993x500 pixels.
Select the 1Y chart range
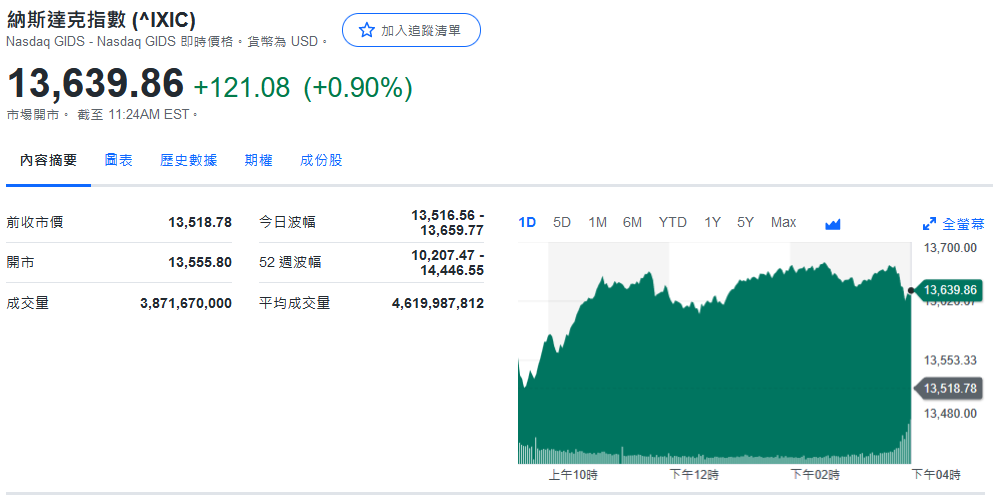pyautogui.click(x=712, y=222)
